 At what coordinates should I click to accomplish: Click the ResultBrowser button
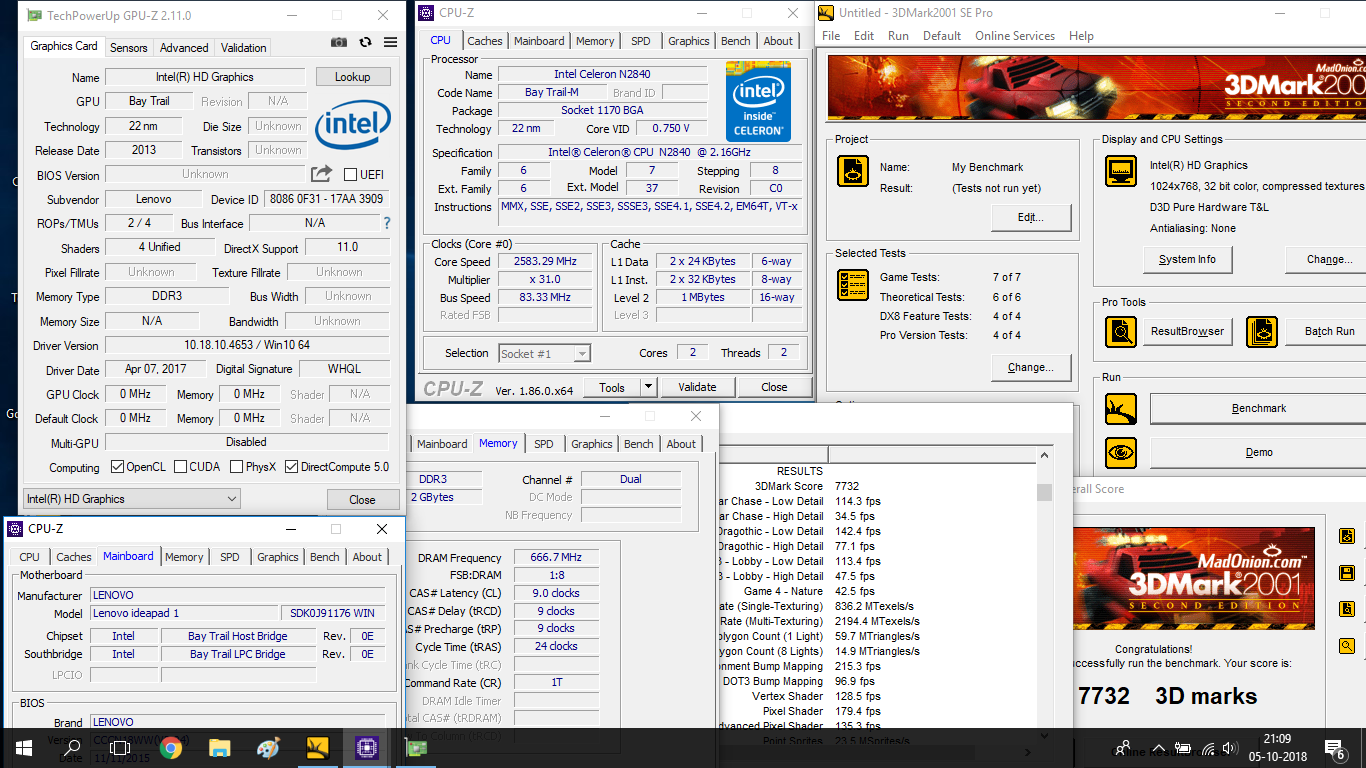tap(1187, 331)
